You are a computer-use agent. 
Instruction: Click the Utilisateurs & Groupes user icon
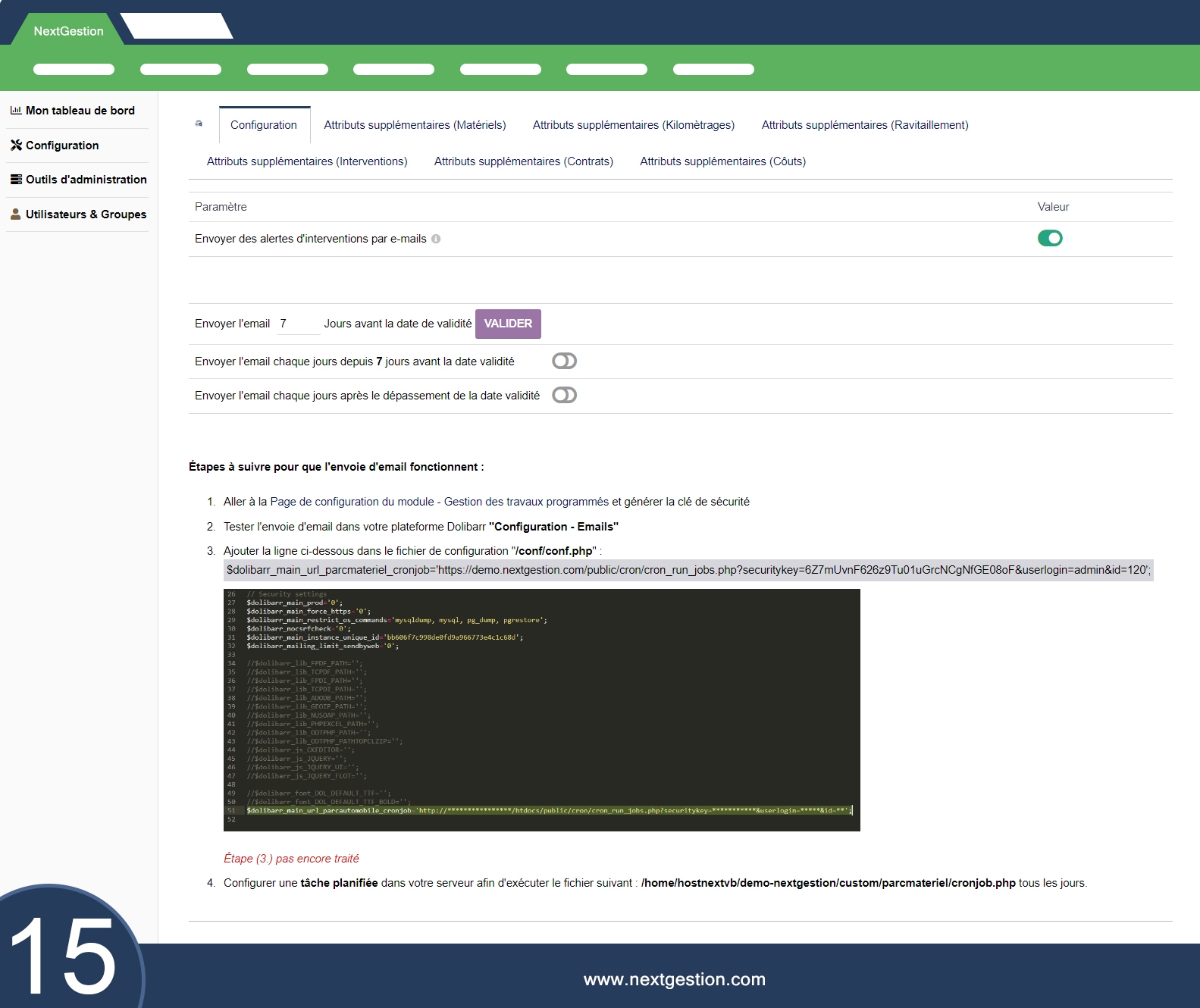point(16,214)
